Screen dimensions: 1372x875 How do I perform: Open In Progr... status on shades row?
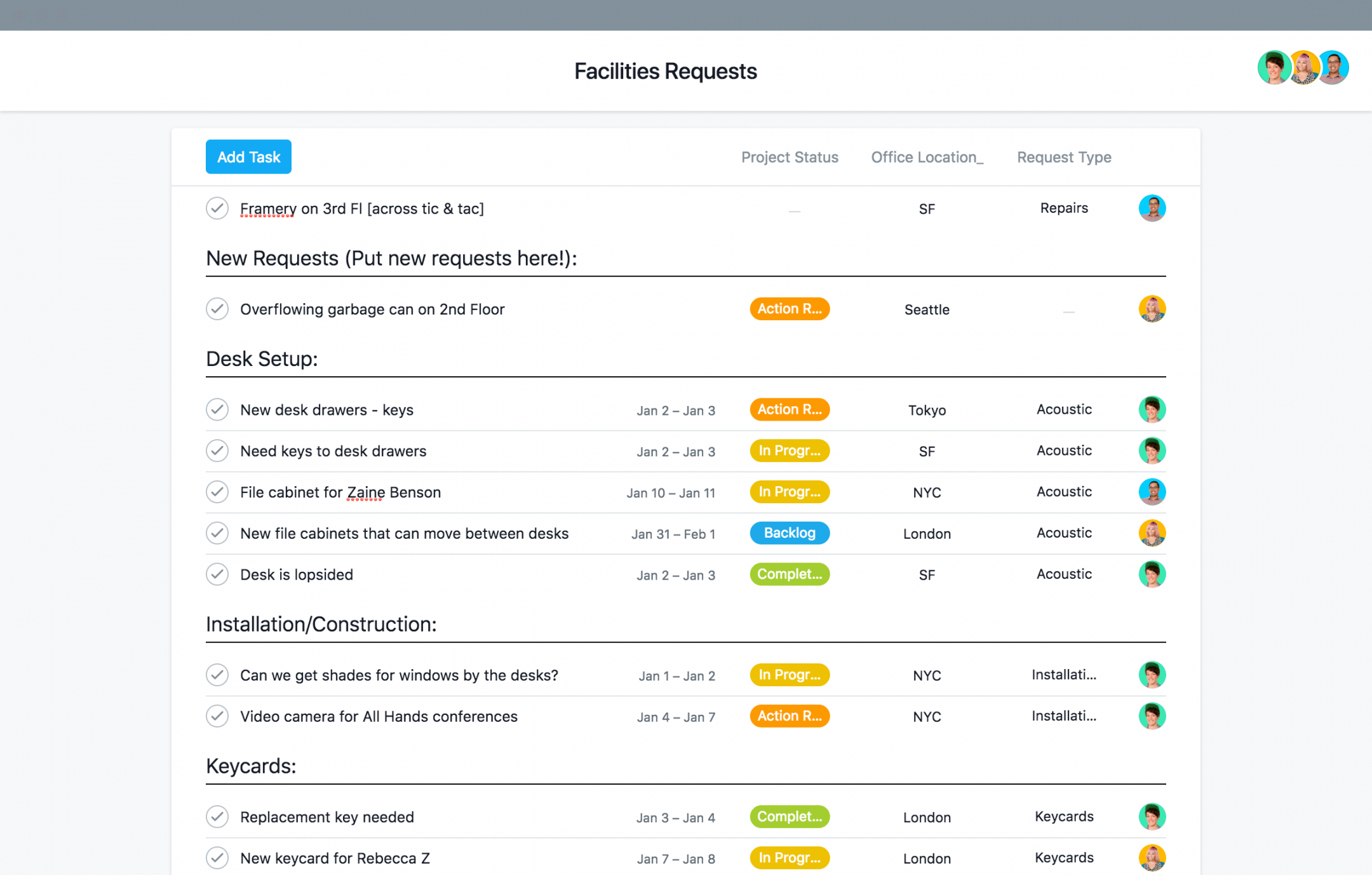point(790,675)
